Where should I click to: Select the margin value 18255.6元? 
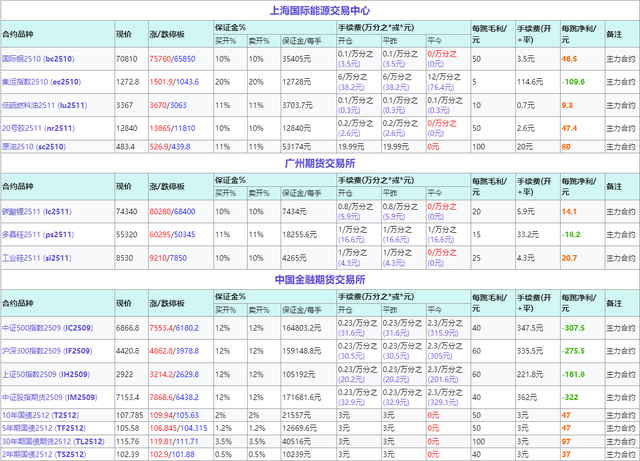[x=300, y=234]
